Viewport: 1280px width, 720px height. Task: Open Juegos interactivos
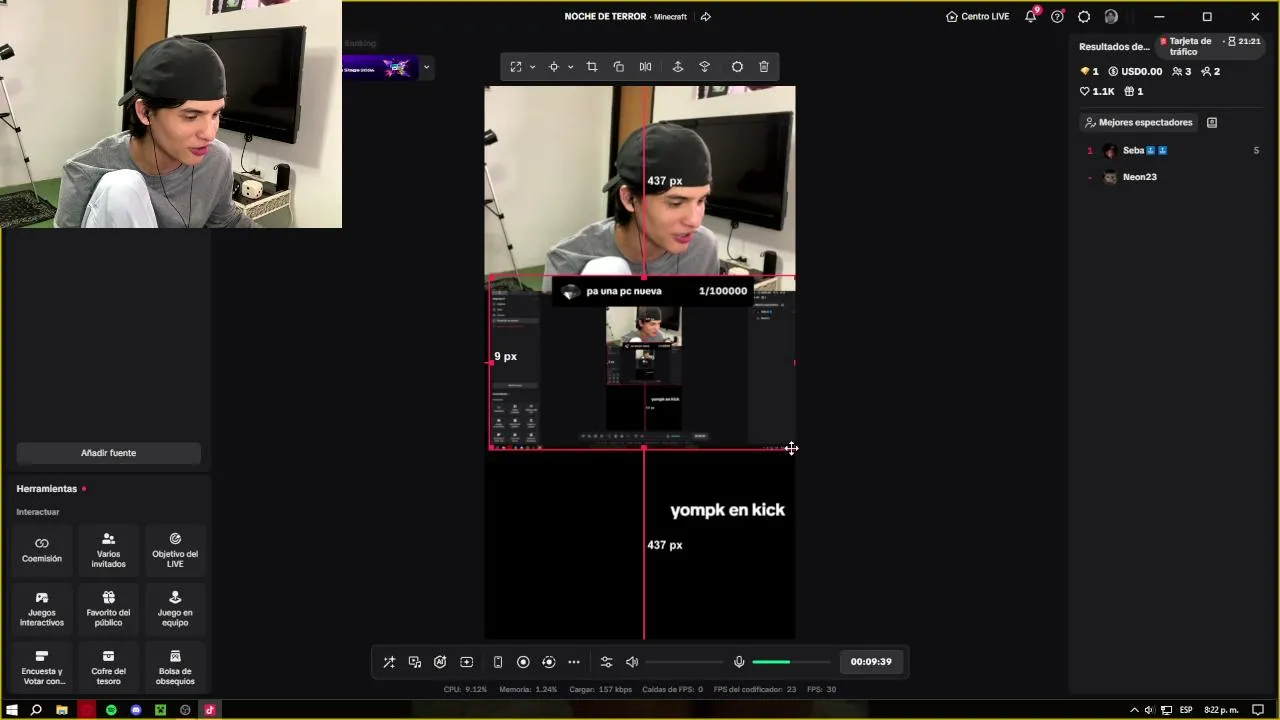coord(42,608)
